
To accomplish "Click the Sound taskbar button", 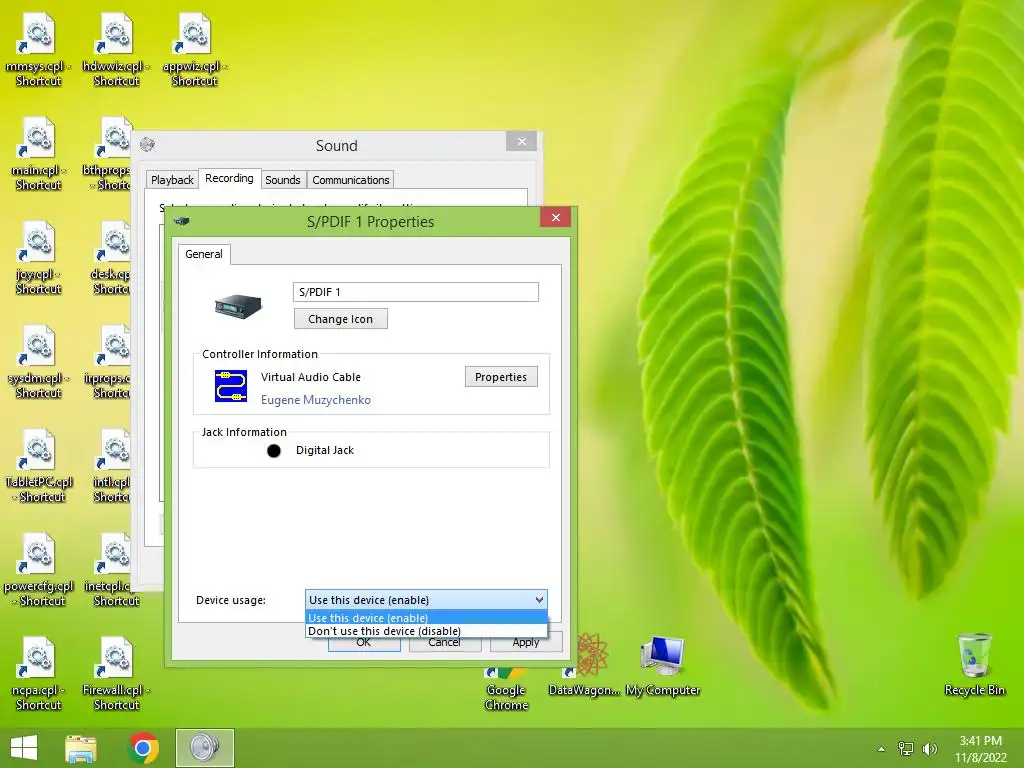I will tap(204, 748).
